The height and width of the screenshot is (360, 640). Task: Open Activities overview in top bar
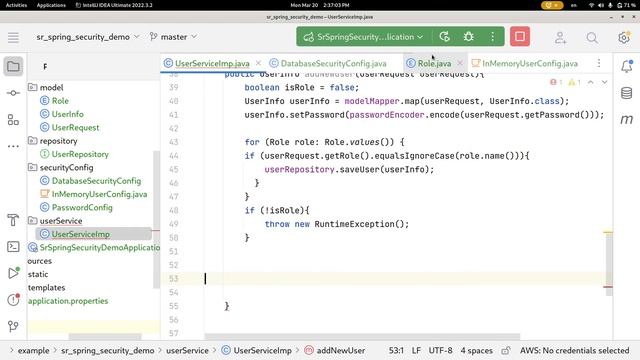16,5
